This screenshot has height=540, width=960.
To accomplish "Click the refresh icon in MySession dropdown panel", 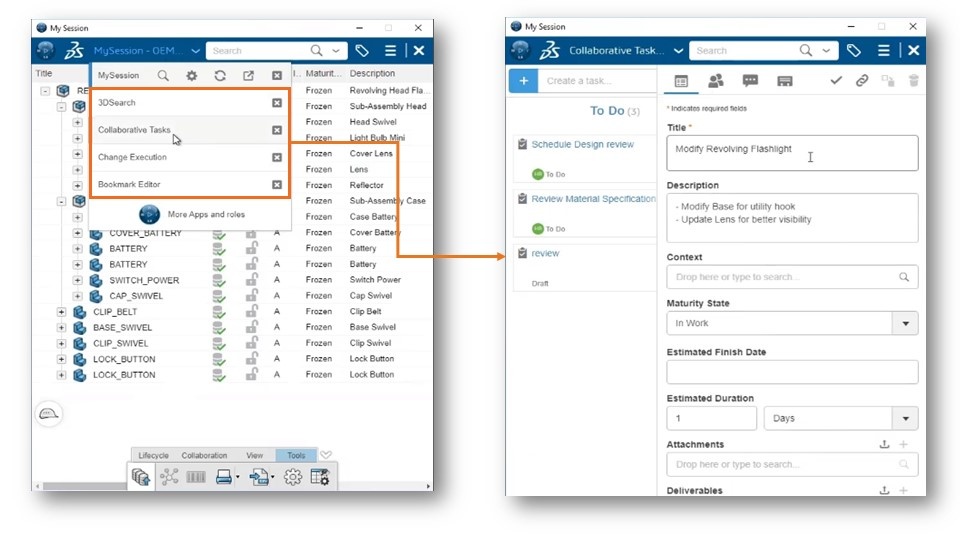I will (220, 75).
